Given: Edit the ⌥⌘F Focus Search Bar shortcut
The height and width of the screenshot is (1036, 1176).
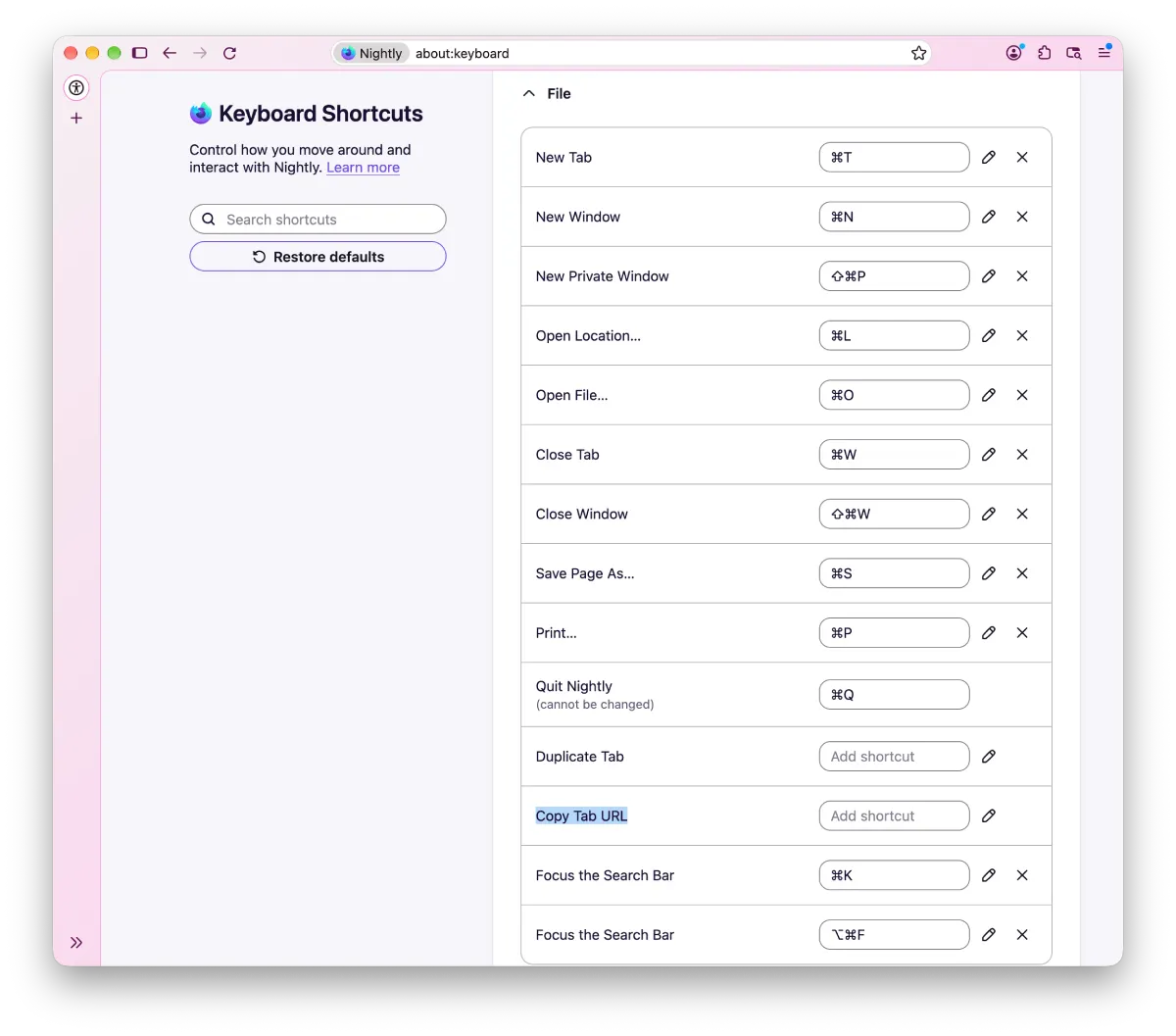Looking at the screenshot, I should [989, 935].
